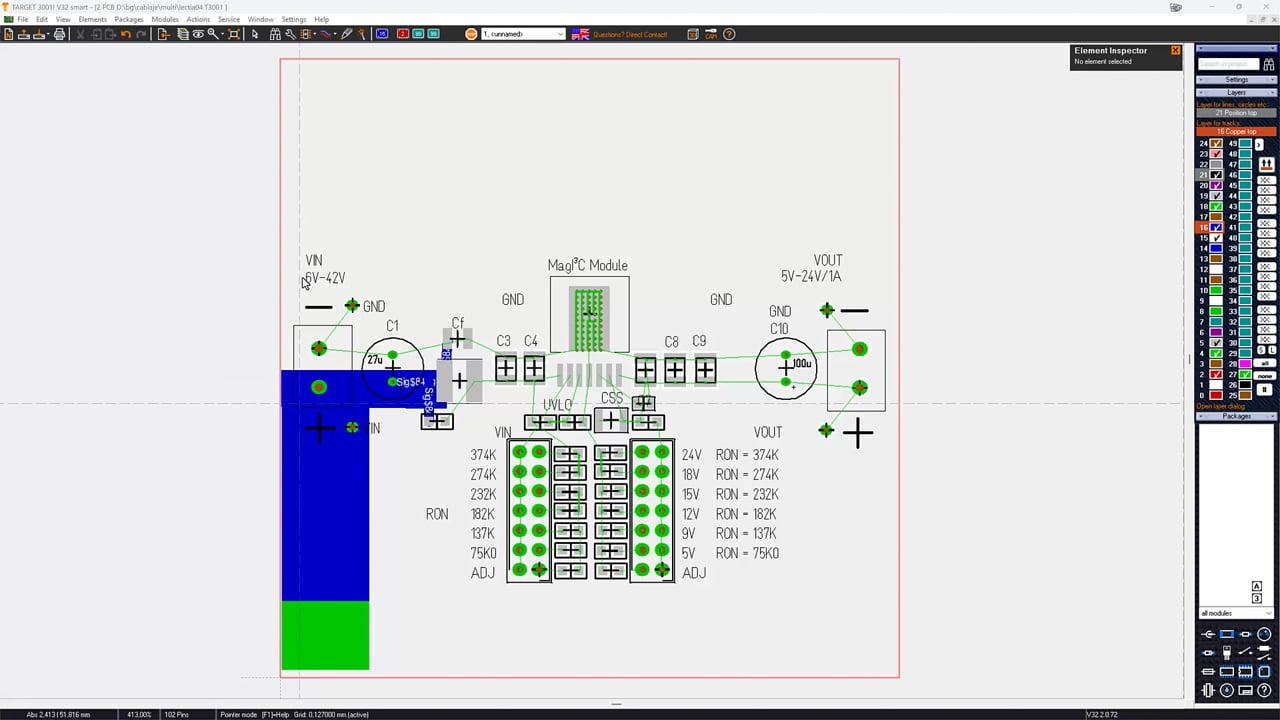Click the blue color swatch of layer 14

(1216, 248)
